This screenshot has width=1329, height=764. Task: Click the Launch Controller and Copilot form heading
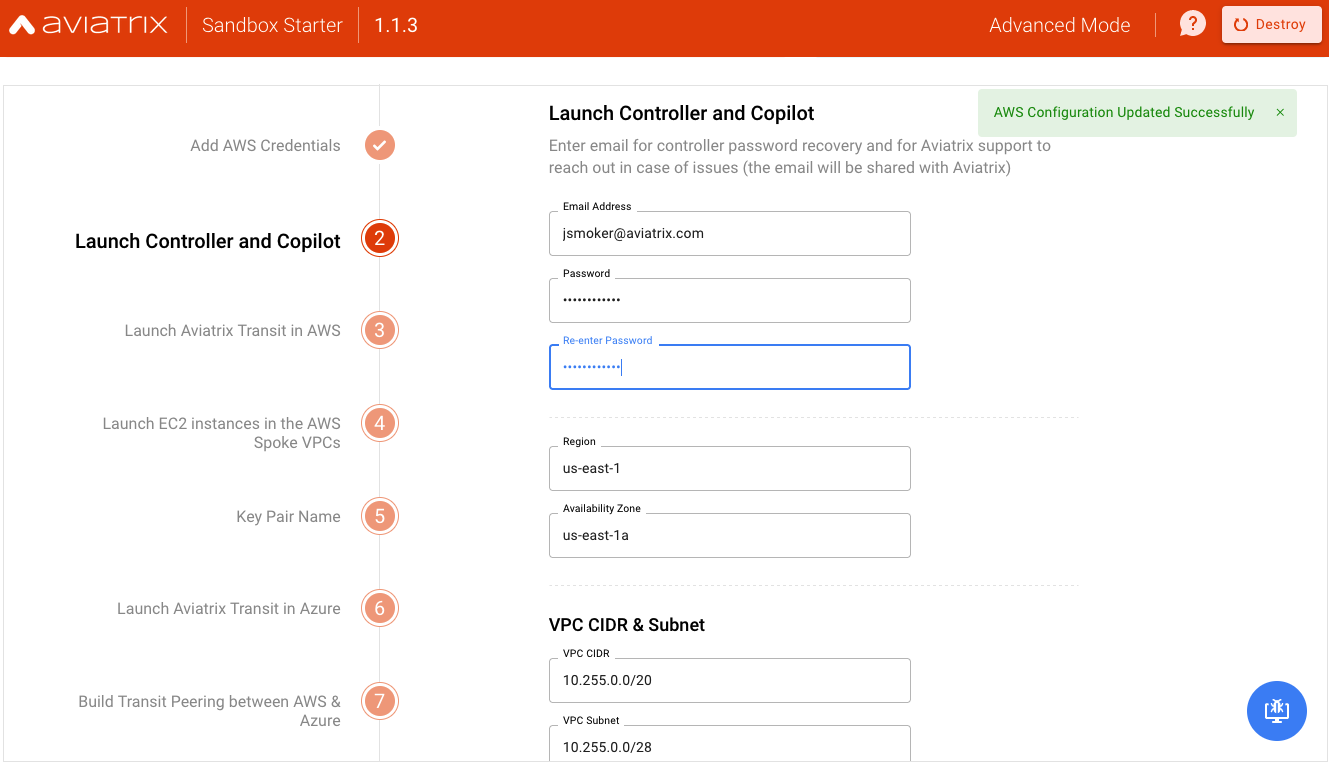682,113
